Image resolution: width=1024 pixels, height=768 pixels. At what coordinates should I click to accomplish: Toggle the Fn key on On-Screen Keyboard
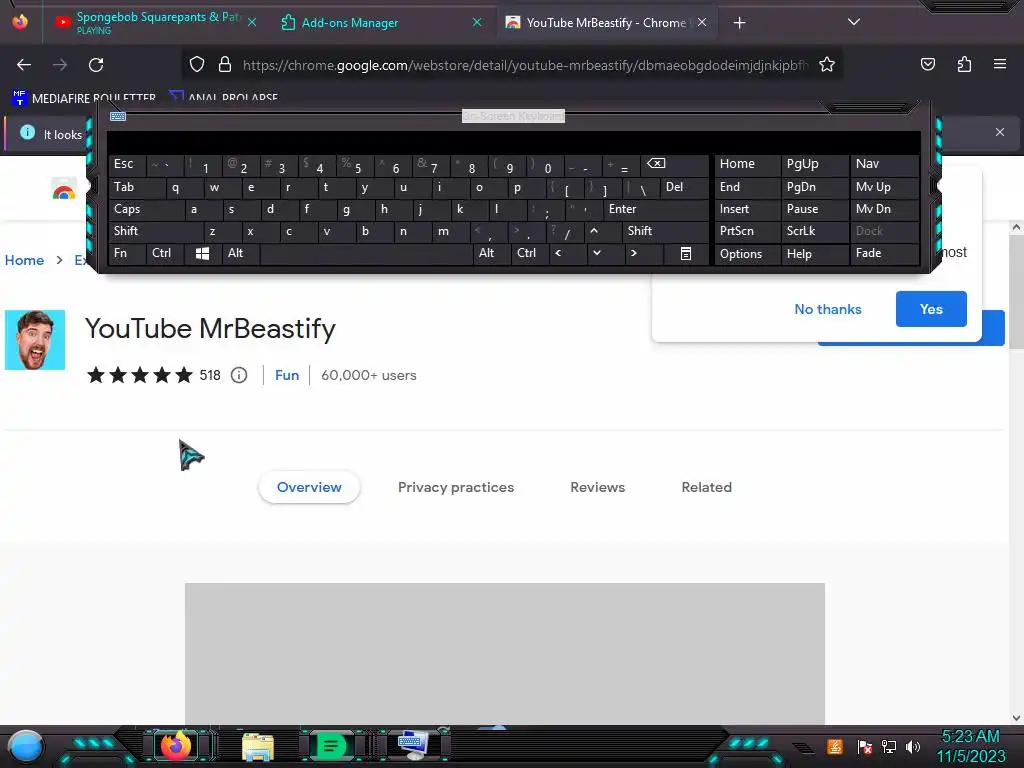pyautogui.click(x=127, y=253)
